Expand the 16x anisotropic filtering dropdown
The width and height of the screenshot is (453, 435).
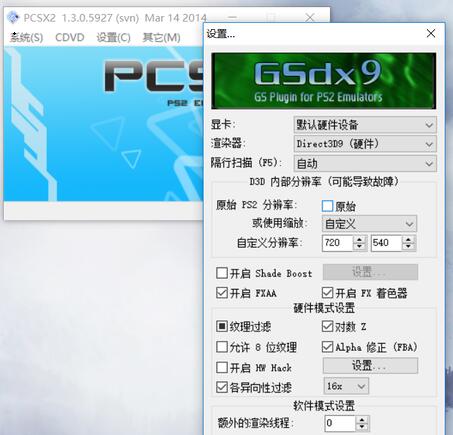click(x=346, y=386)
